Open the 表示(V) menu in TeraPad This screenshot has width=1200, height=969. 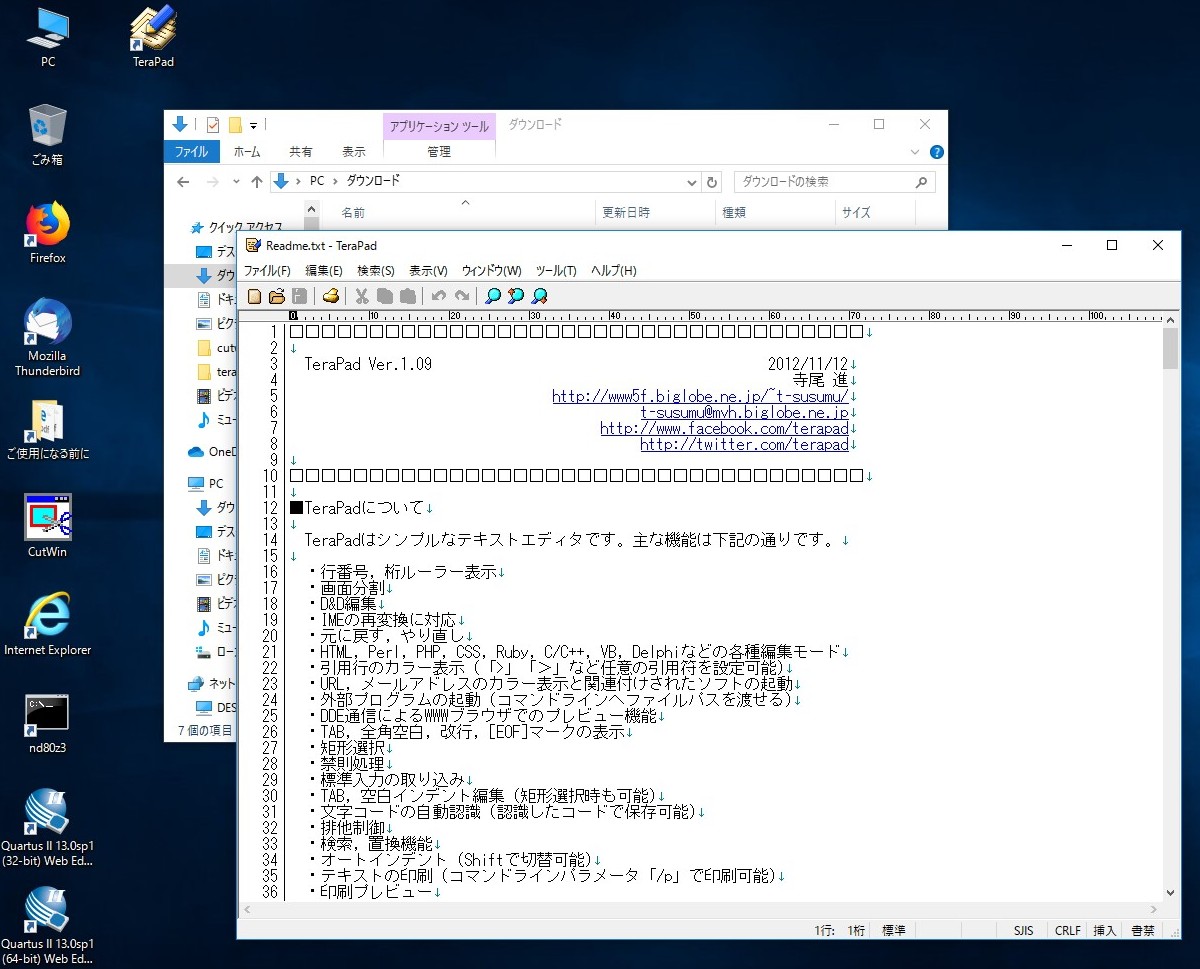coord(428,271)
